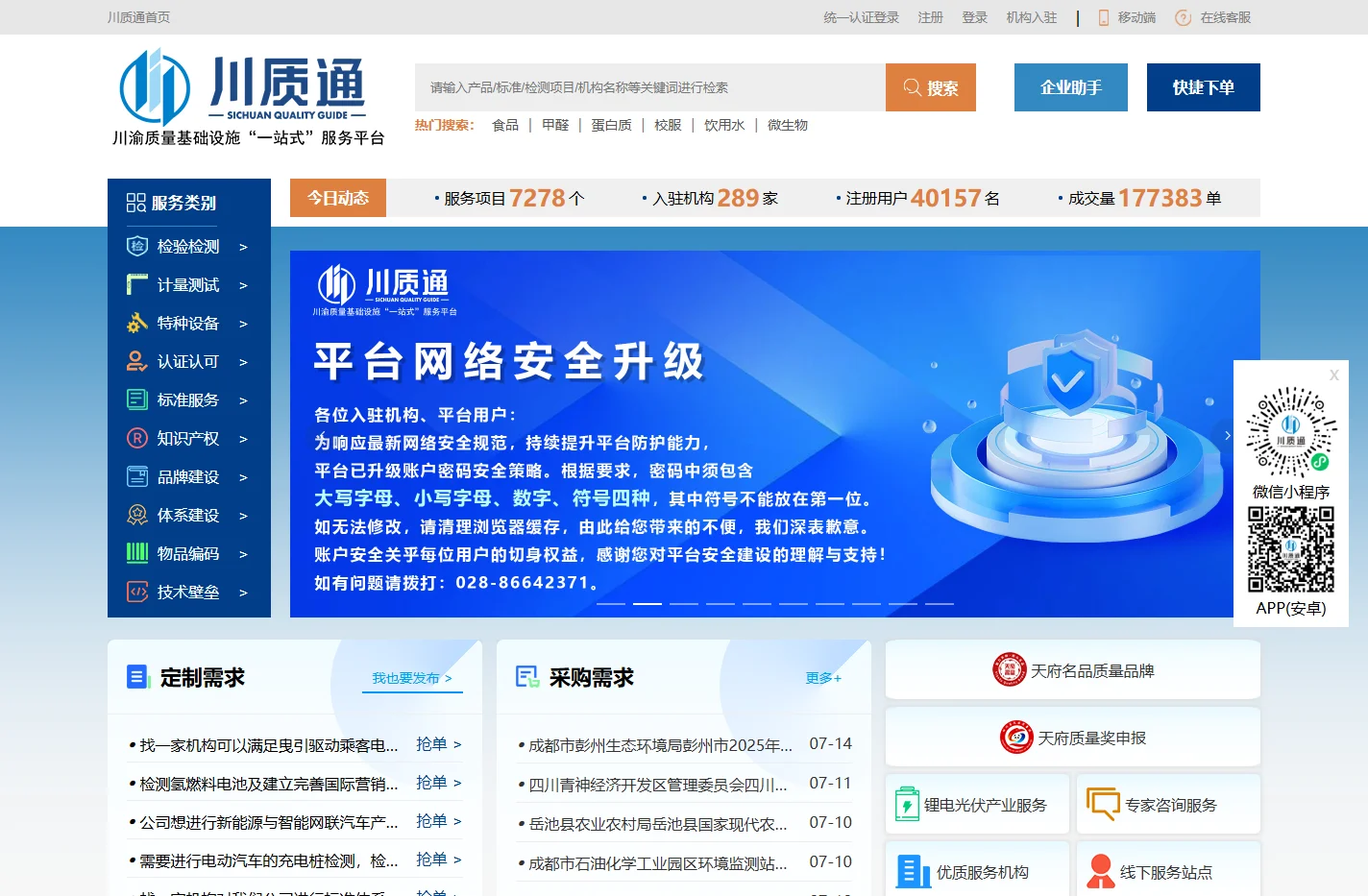Click 抢单 for 检测氢燃料电池 demand

point(439,783)
